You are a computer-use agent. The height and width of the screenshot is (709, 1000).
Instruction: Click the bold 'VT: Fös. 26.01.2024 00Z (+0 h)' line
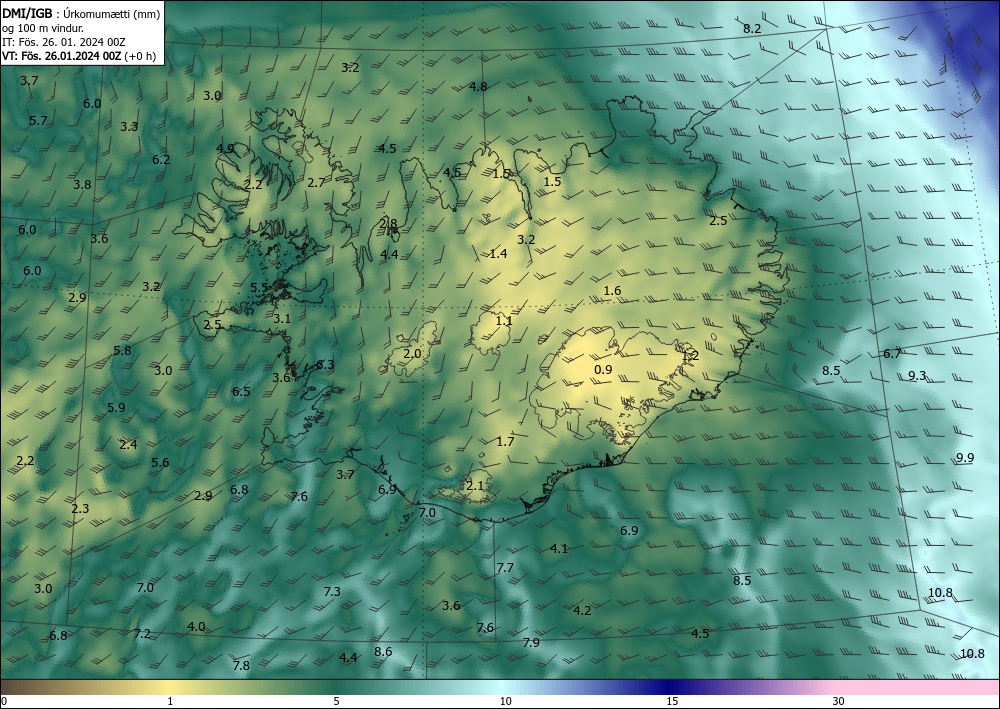click(79, 55)
